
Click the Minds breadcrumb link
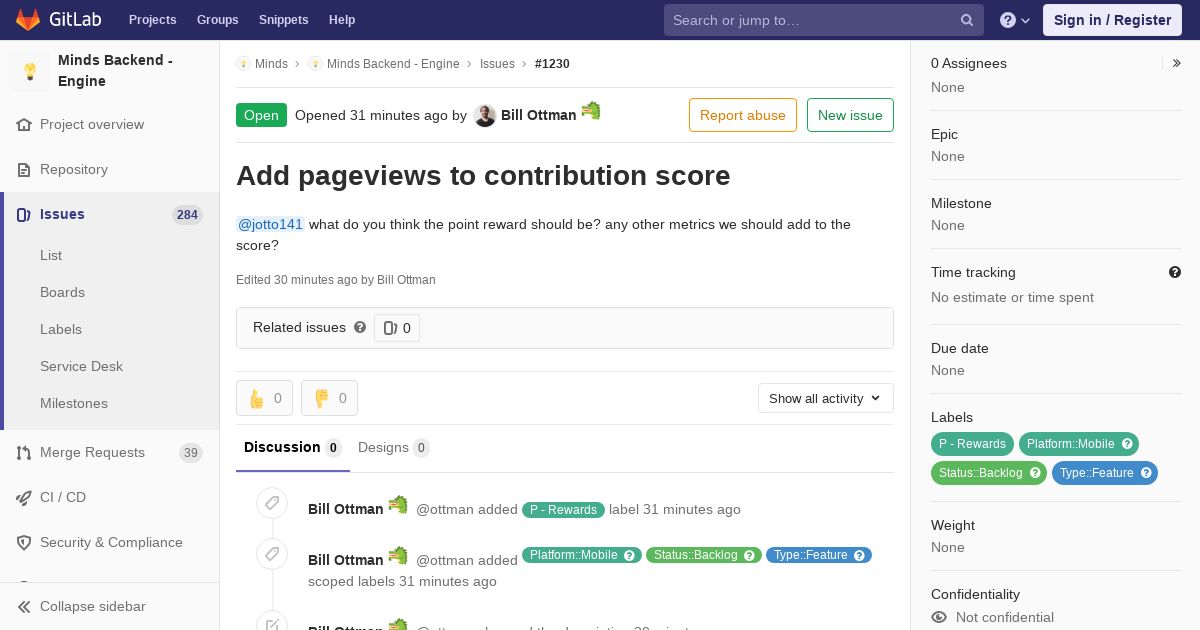[271, 64]
